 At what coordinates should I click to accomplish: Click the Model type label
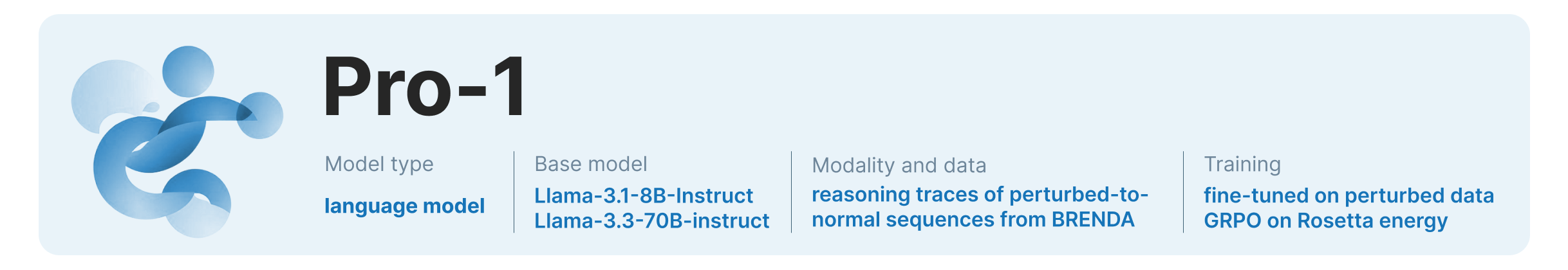point(379,165)
